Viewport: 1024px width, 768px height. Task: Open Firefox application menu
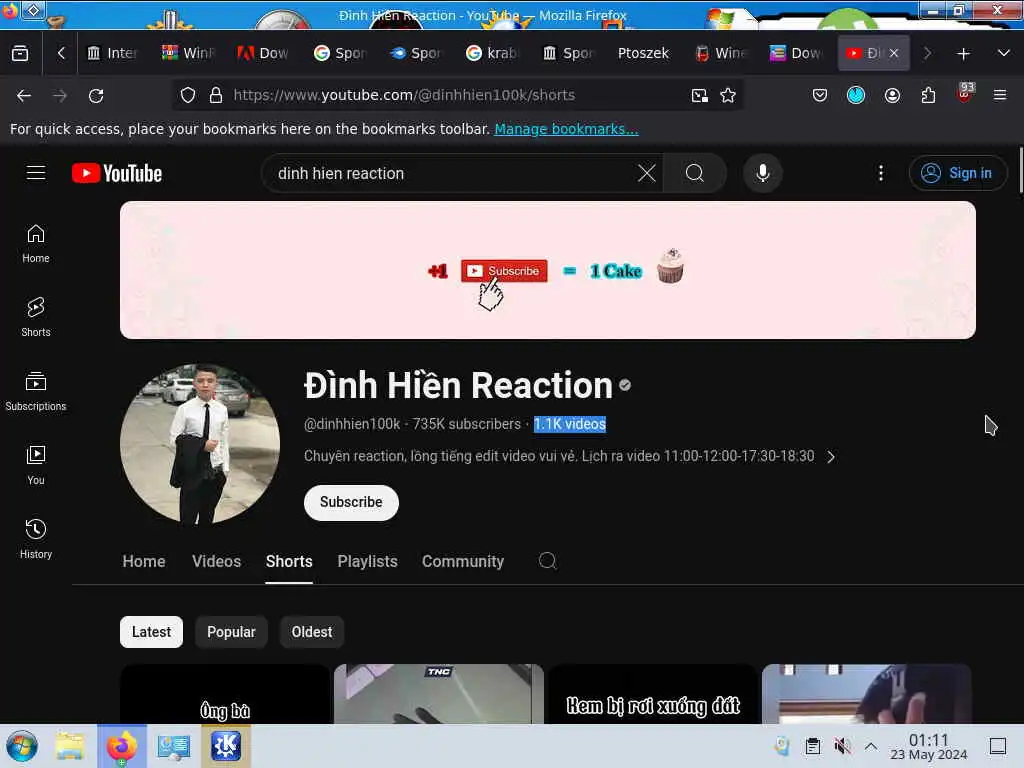click(1000, 96)
